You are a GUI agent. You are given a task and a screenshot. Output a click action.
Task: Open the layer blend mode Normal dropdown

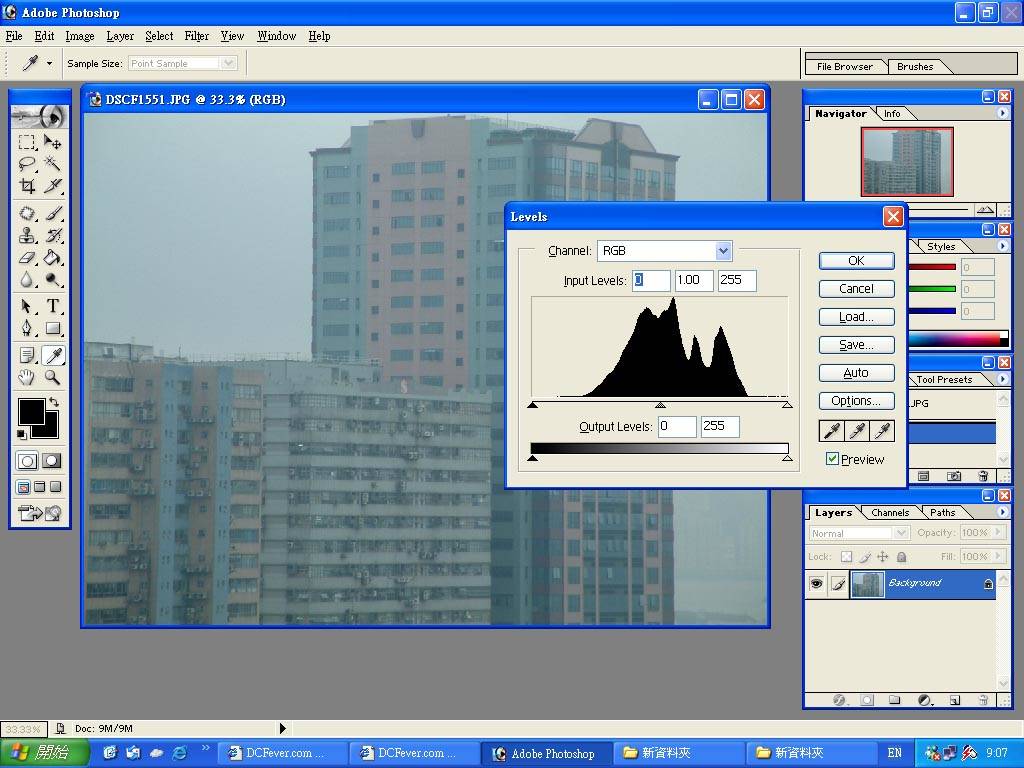pos(901,533)
